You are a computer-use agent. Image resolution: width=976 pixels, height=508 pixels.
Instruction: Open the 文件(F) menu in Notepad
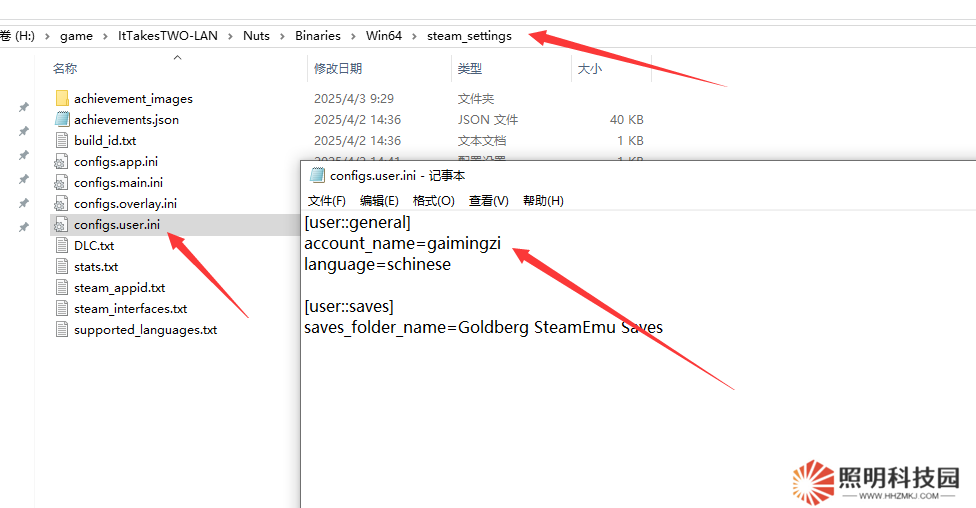pyautogui.click(x=326, y=201)
